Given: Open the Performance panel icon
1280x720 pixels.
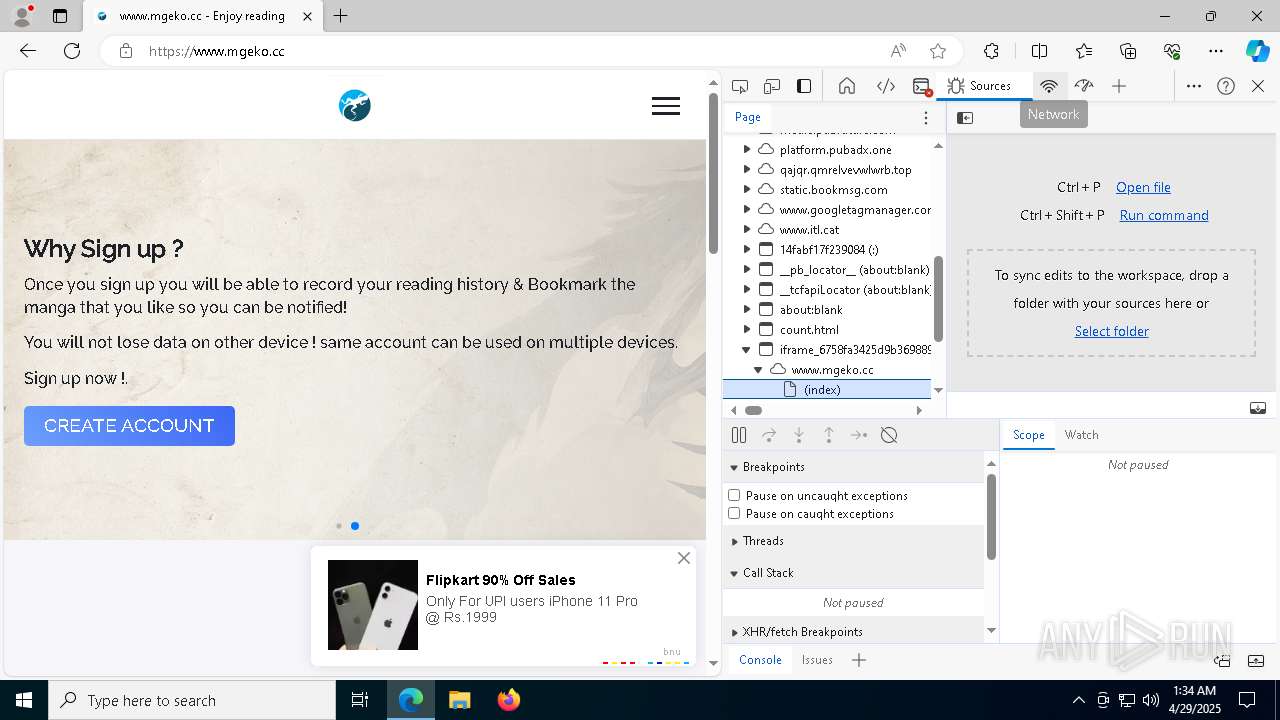Looking at the screenshot, I should [x=1084, y=86].
